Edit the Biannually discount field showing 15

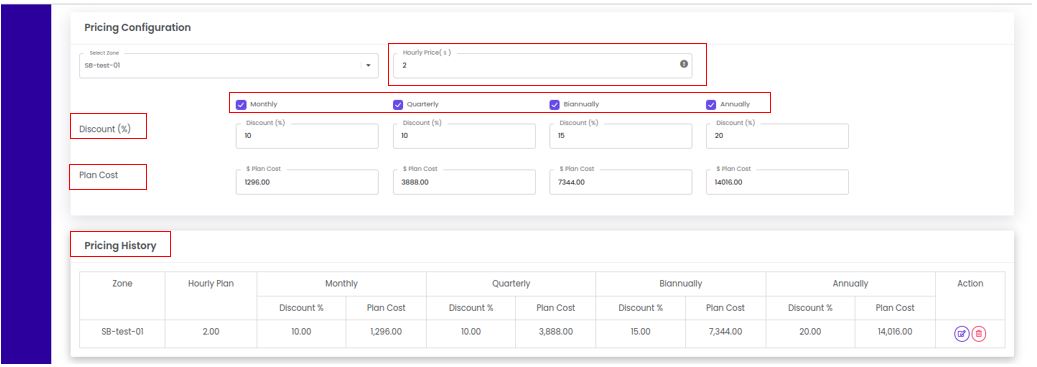pos(621,136)
